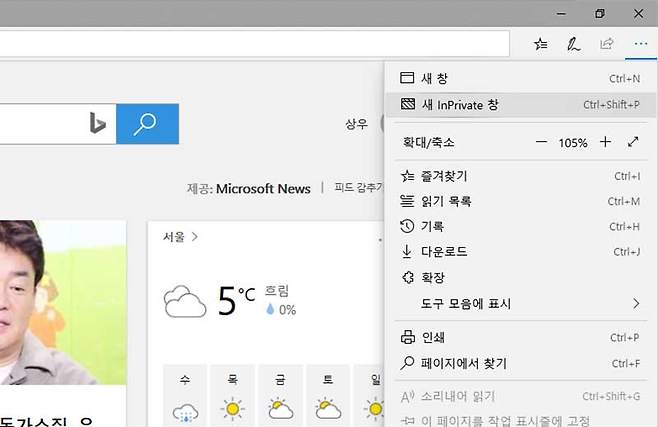Image resolution: width=658 pixels, height=427 pixels.
Task: Select 페이지에서 찾기 (find on page)
Action: [520, 363]
